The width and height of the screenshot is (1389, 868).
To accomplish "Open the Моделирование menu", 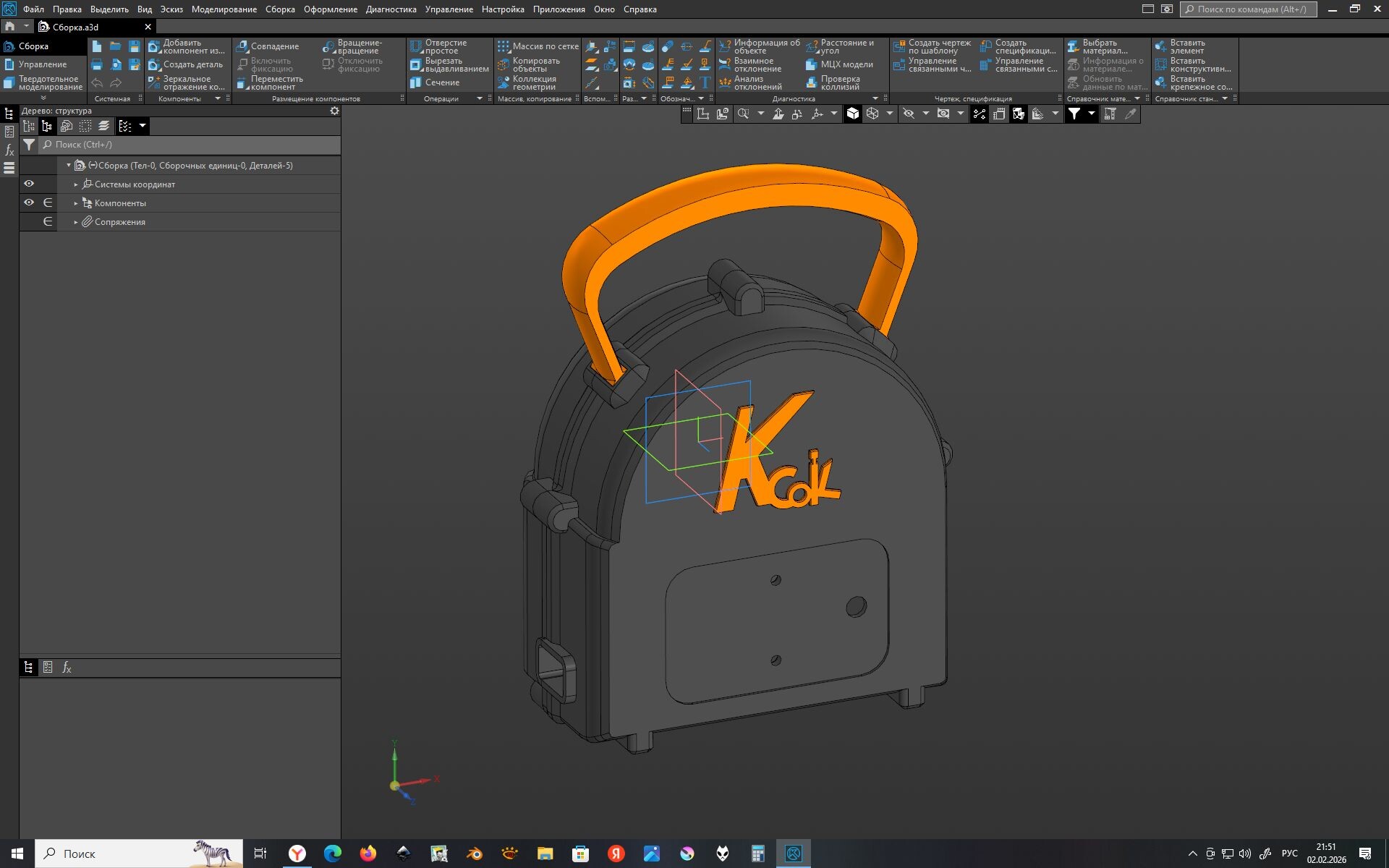I will [x=224, y=9].
